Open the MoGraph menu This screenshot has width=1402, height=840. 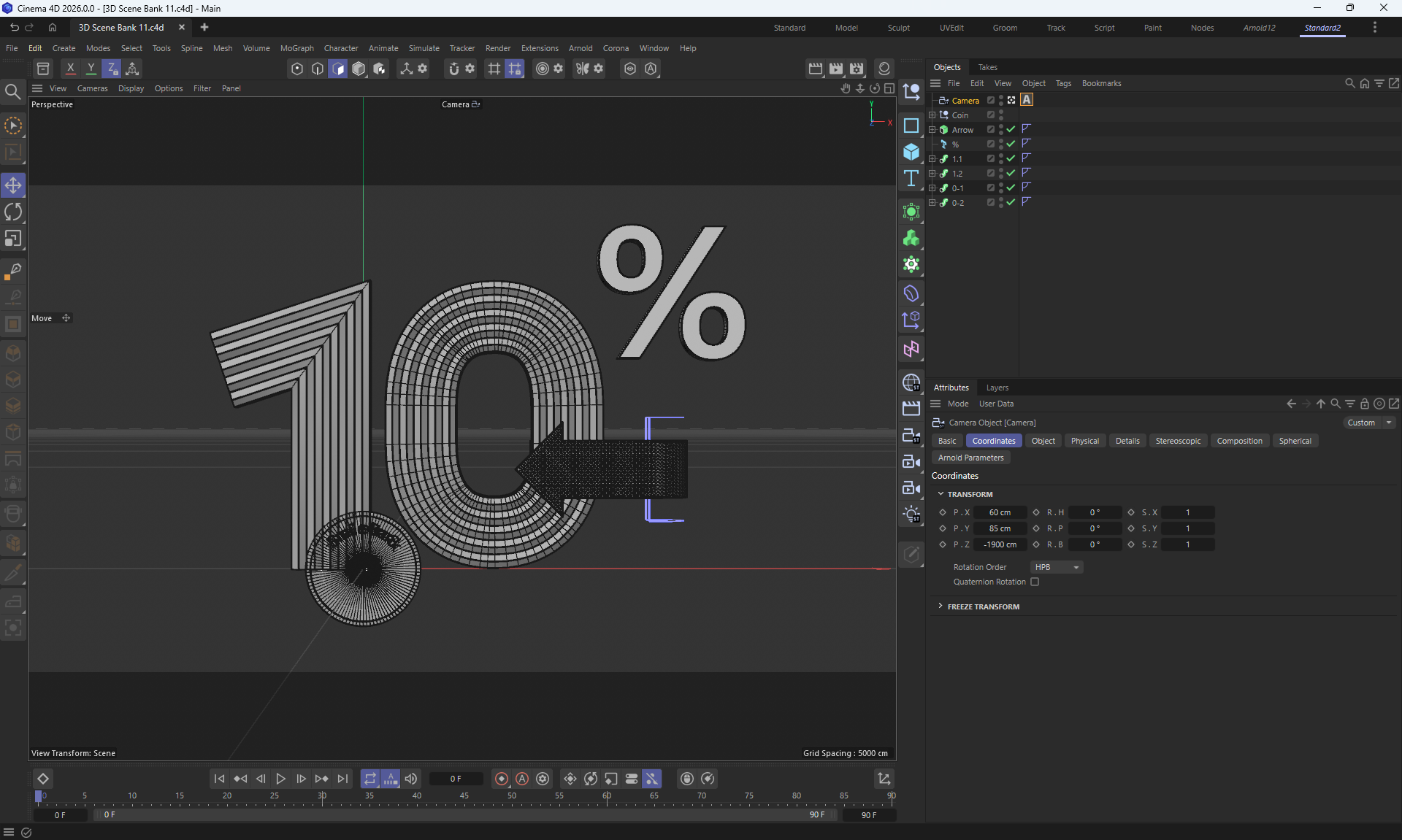296,48
